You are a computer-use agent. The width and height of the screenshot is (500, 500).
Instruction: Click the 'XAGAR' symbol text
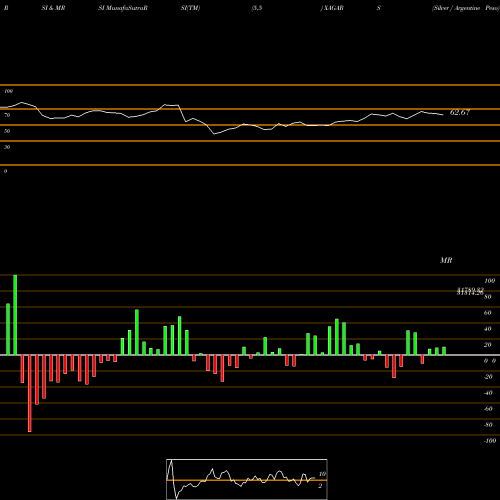click(333, 8)
